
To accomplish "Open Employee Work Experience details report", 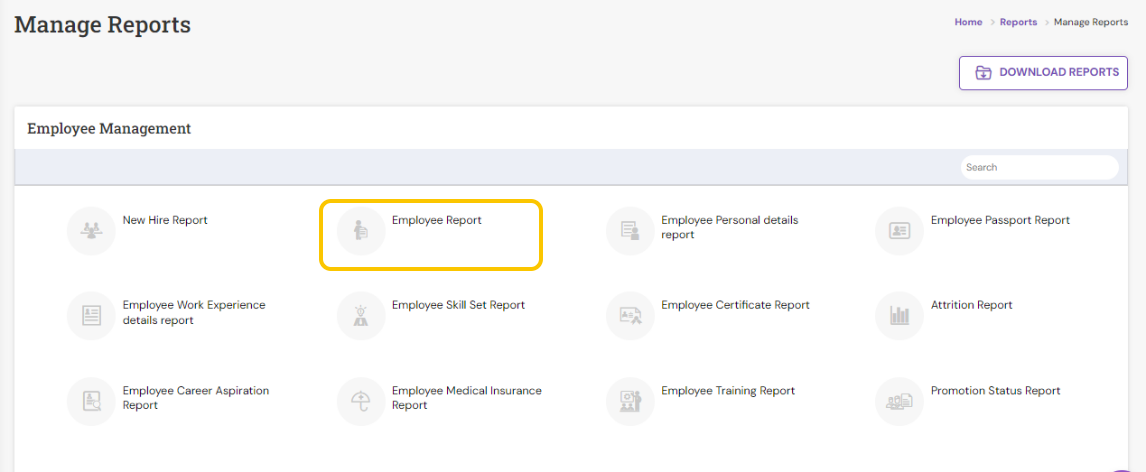I will pyautogui.click(x=194, y=313).
